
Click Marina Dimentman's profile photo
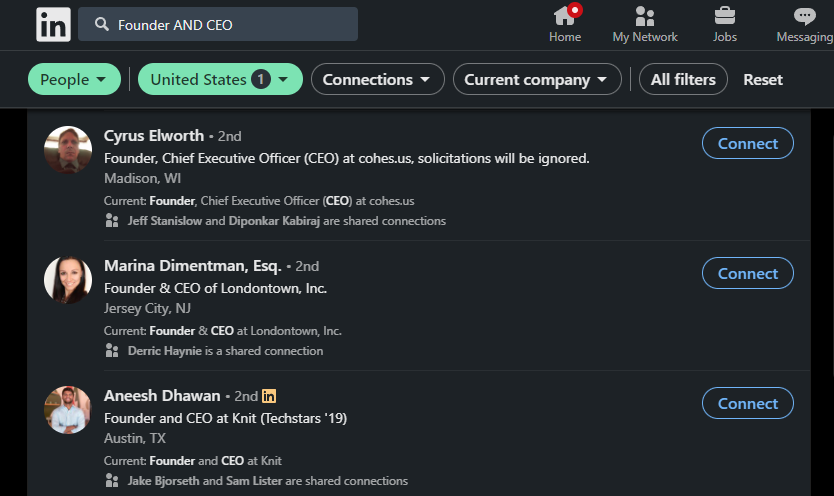pyautogui.click(x=68, y=280)
